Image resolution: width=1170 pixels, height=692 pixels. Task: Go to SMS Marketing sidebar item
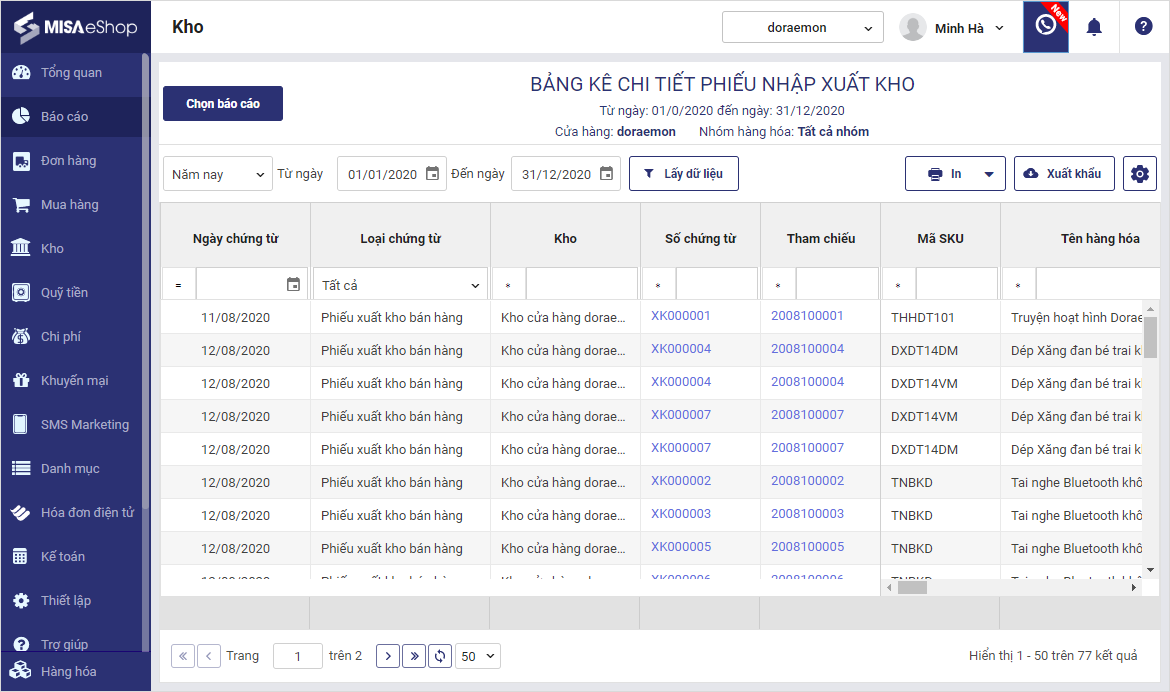point(84,425)
